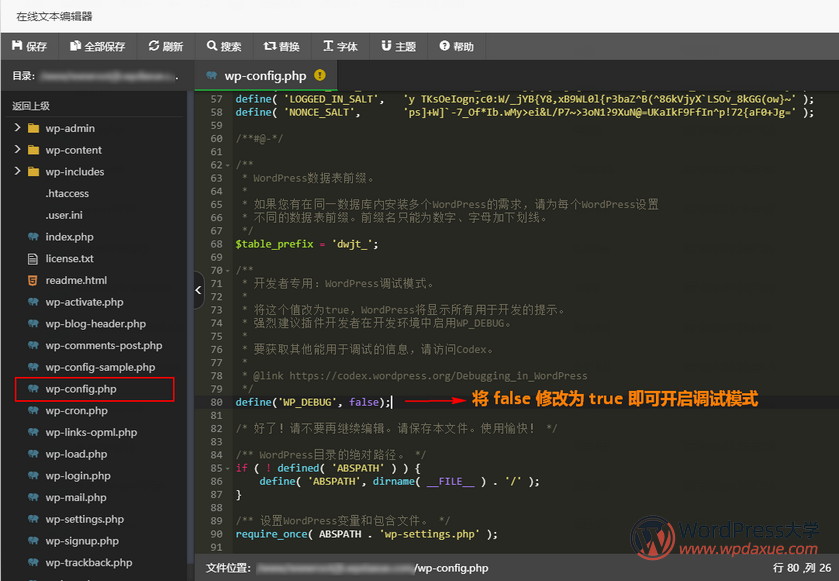Screen dimensions: 839x581
Task: Collapse the file sidebar with arrow handle
Action: pos(198,289)
